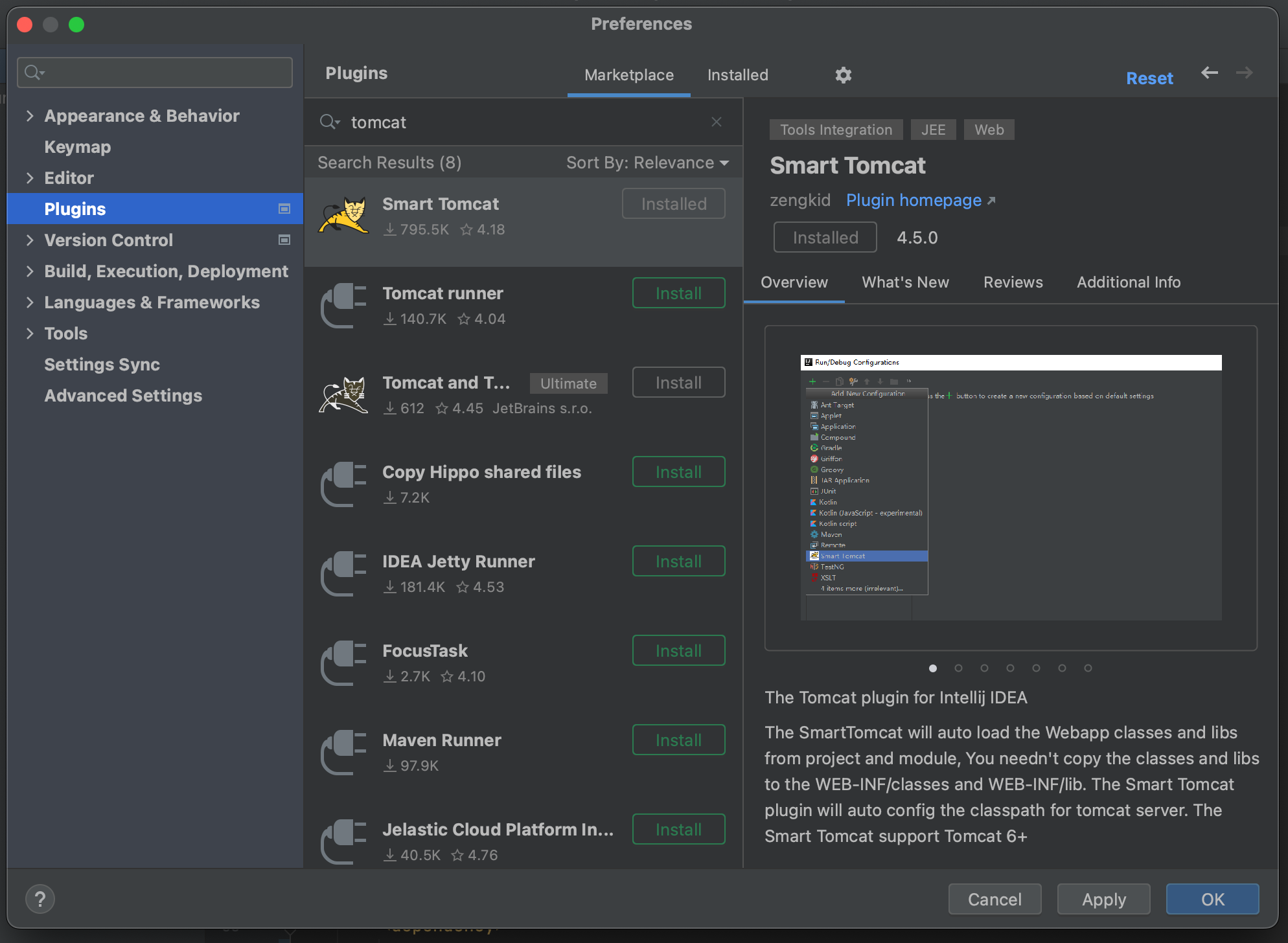Click the Tomcat runner plug icon
The width and height of the screenshot is (1288, 943).
(x=343, y=306)
